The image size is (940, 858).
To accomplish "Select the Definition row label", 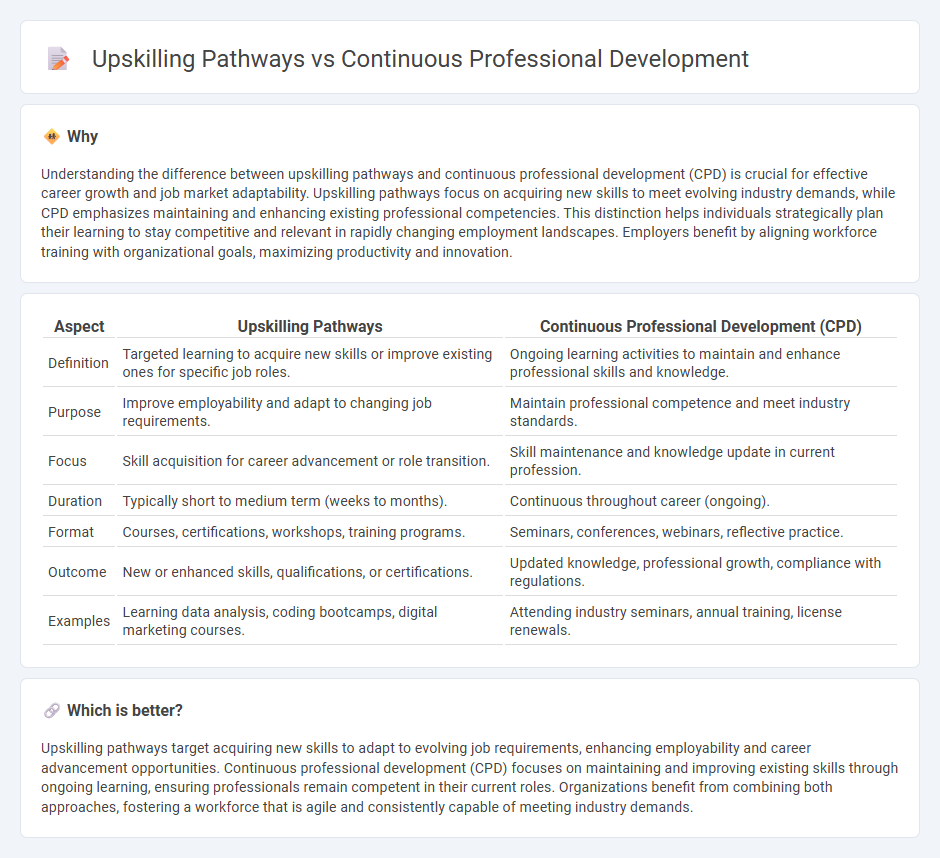I will [79, 363].
